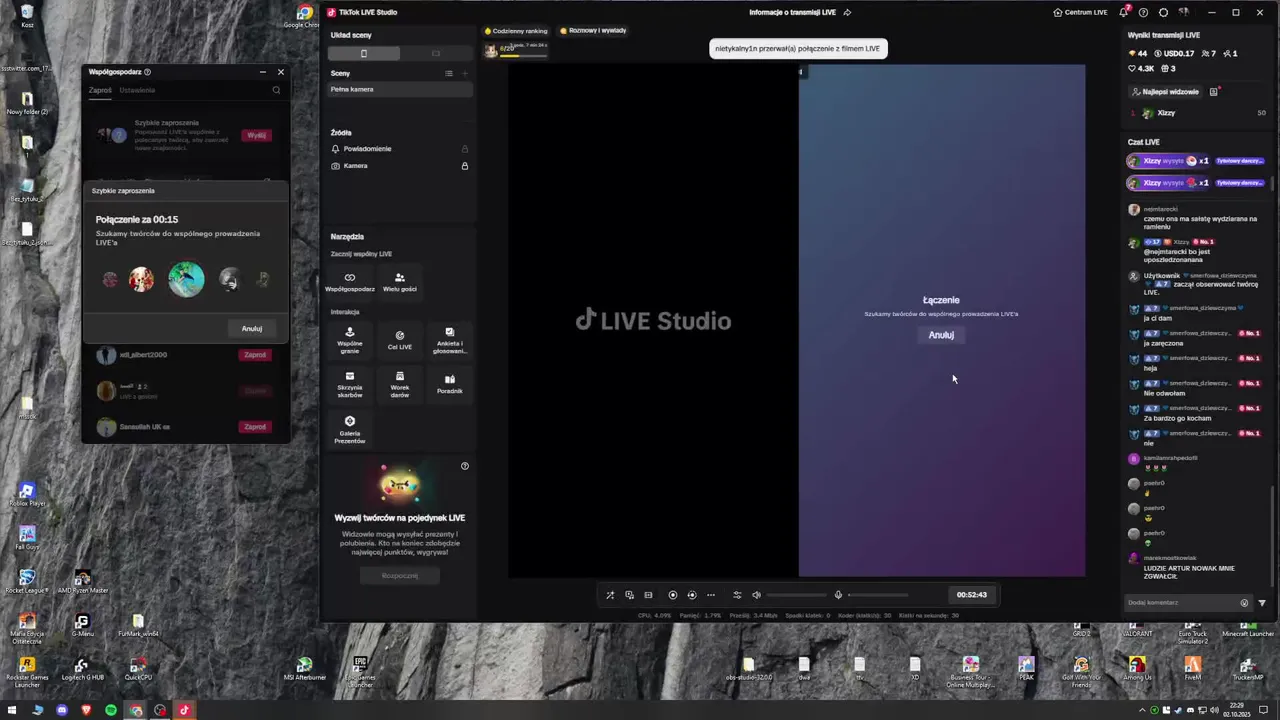This screenshot has width=1280, height=720.
Task: Open Skrzynia skarbów treasure box
Action: click(x=349, y=383)
